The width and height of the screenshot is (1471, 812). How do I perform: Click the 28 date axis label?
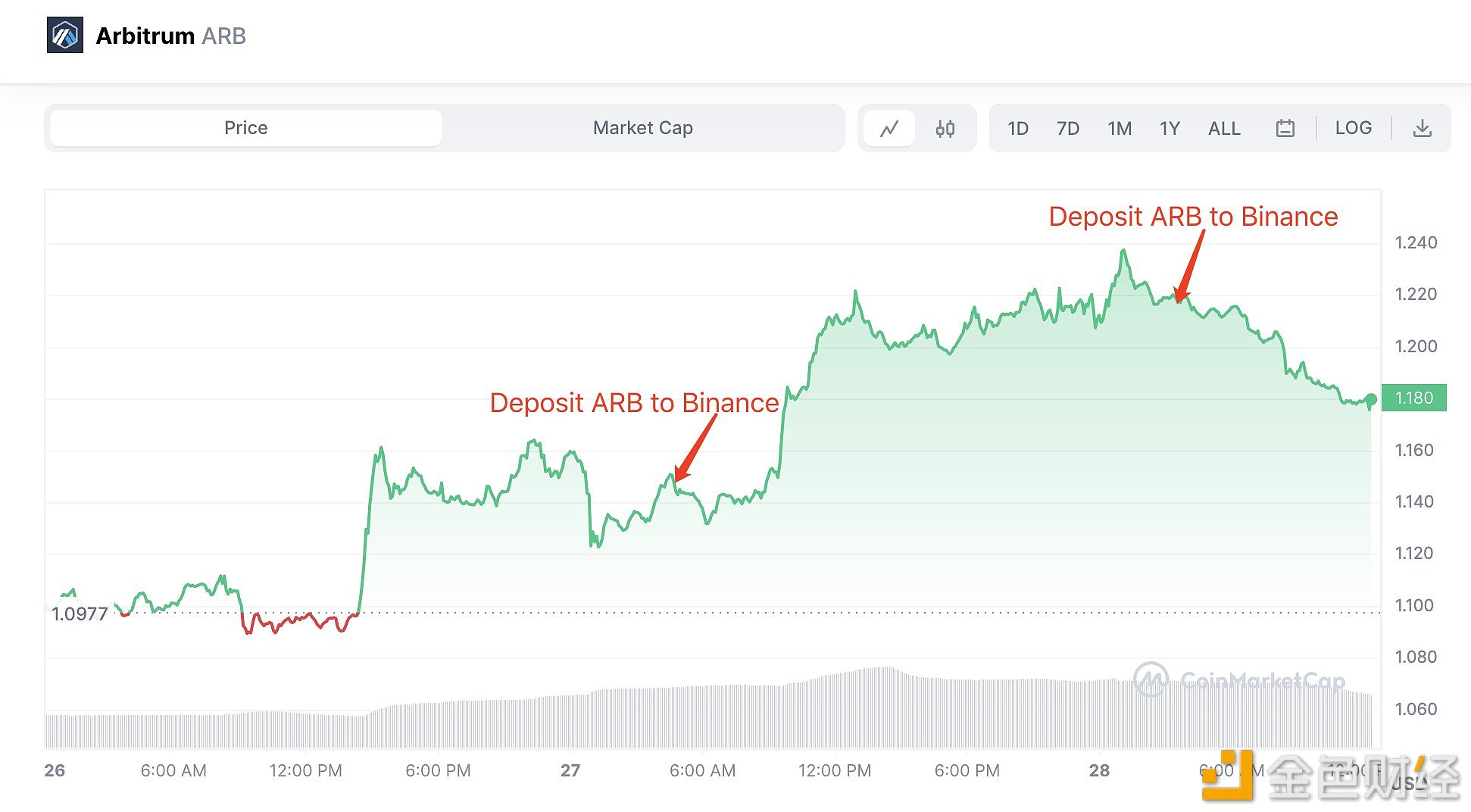pyautogui.click(x=1099, y=770)
